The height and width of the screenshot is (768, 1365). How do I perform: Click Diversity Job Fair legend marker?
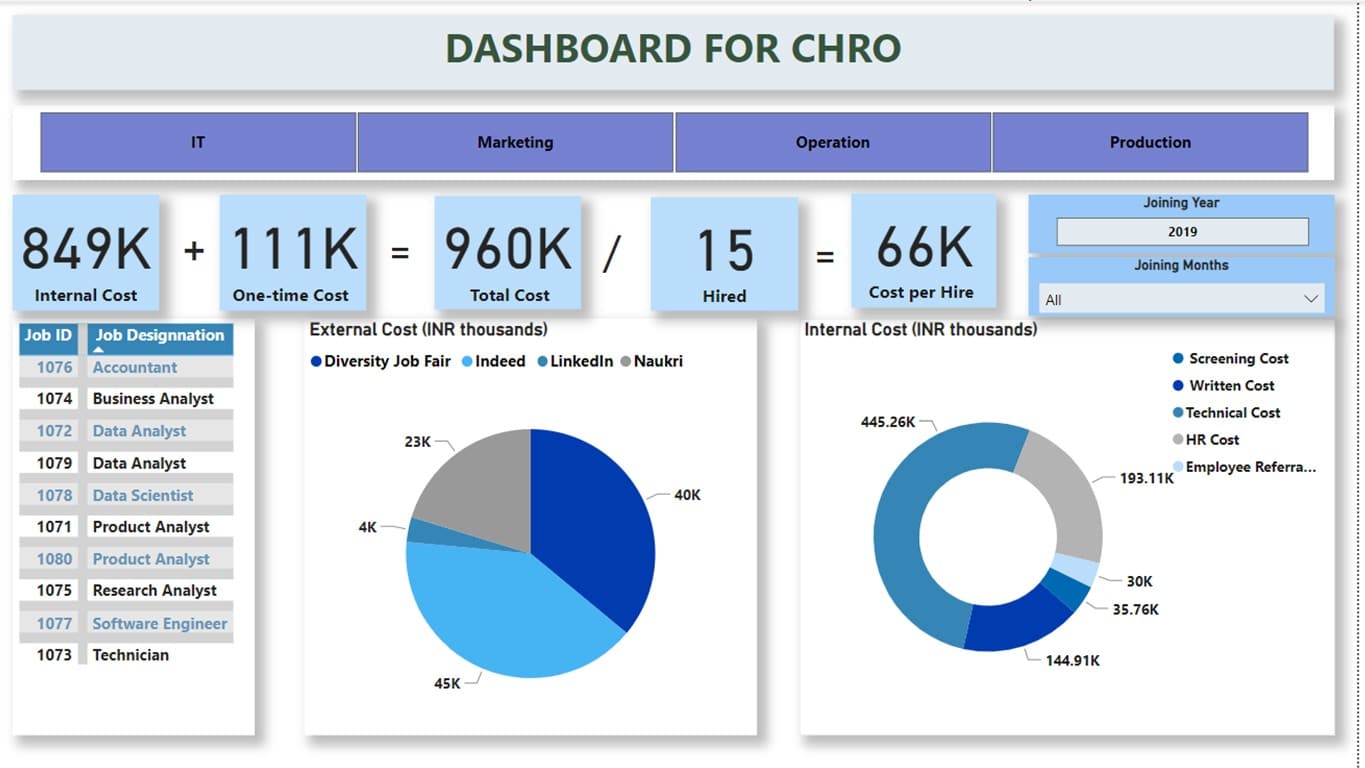click(x=316, y=362)
